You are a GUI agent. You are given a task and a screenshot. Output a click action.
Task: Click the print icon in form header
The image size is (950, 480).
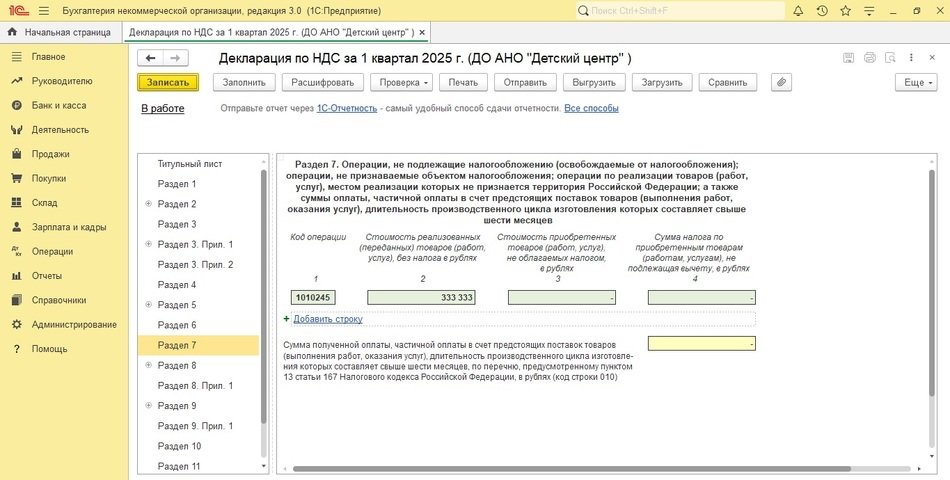click(x=870, y=58)
